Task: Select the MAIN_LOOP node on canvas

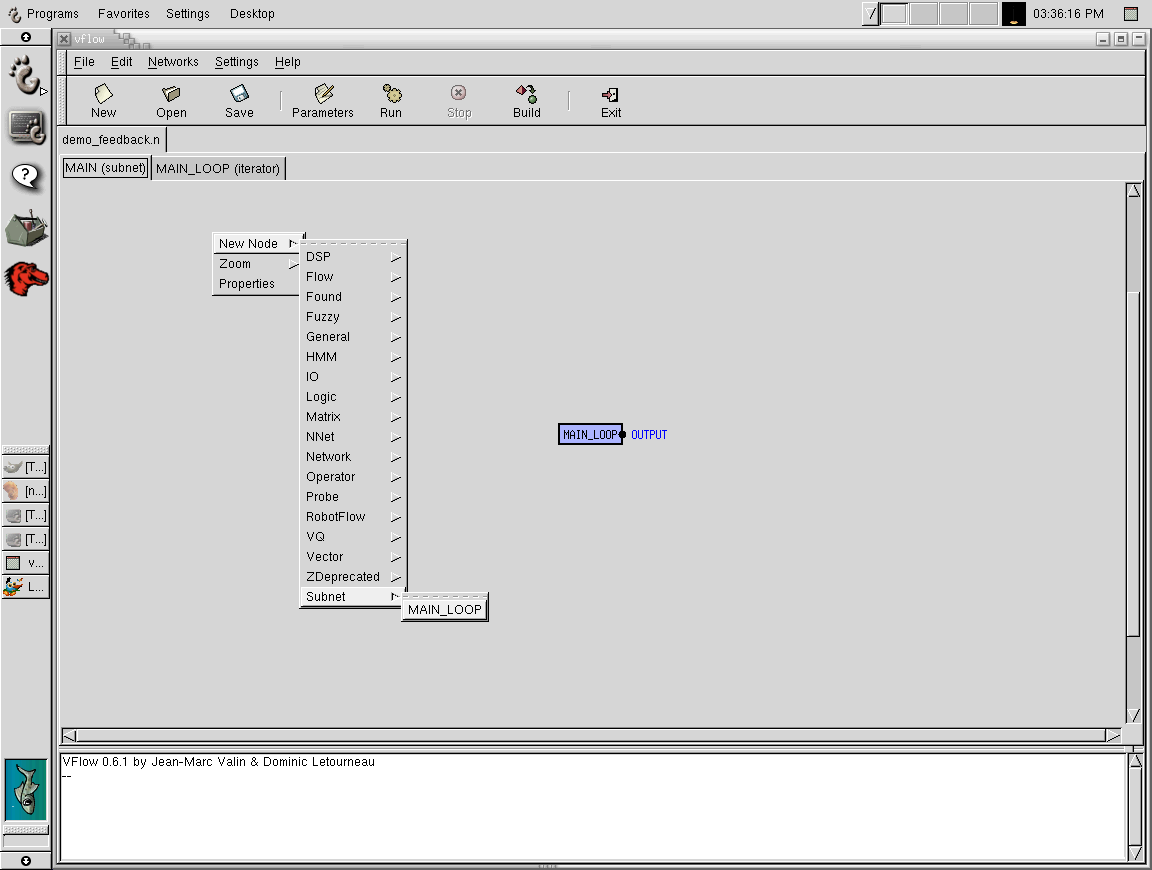Action: tap(589, 435)
